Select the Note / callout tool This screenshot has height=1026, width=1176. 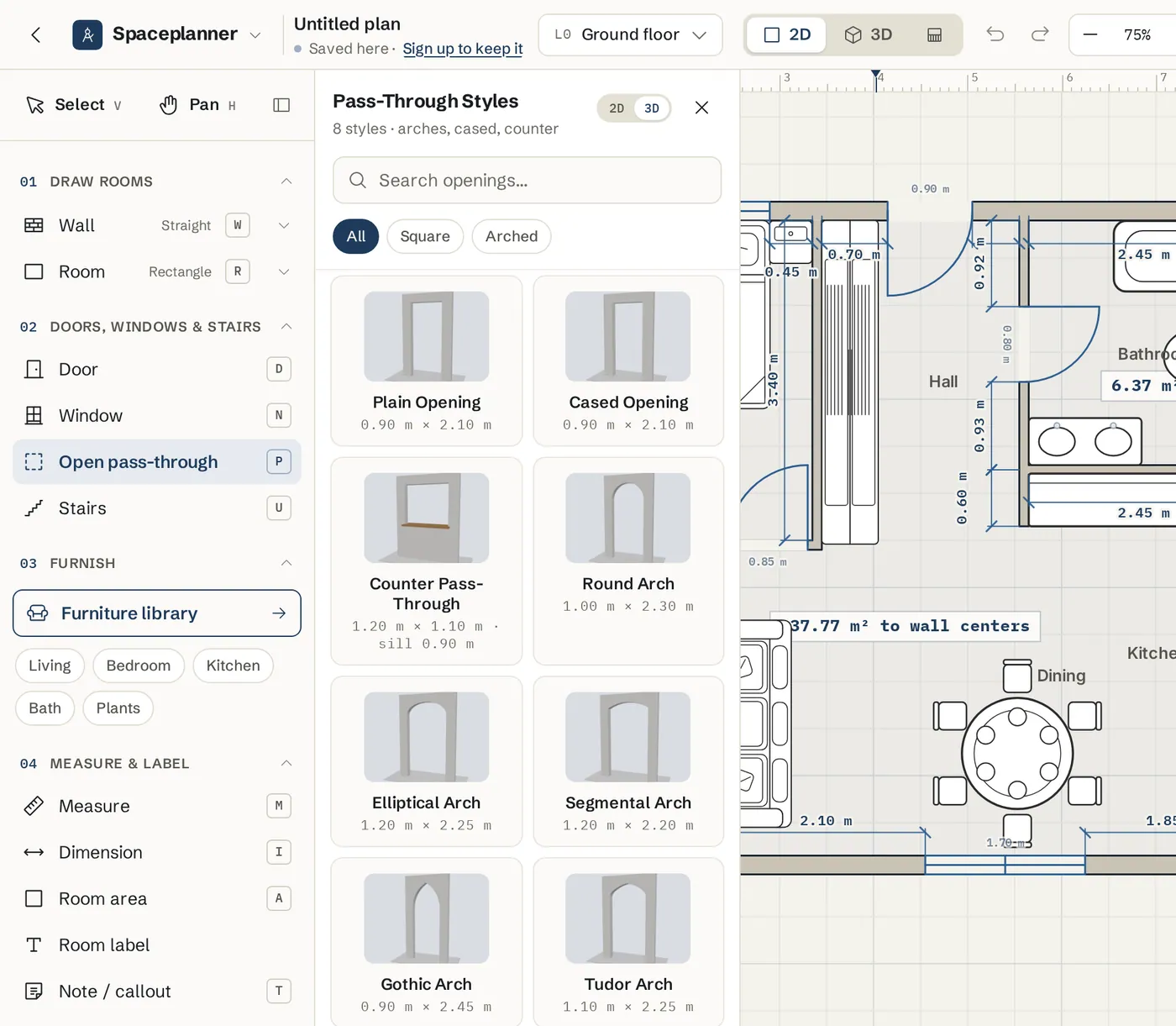(x=157, y=991)
